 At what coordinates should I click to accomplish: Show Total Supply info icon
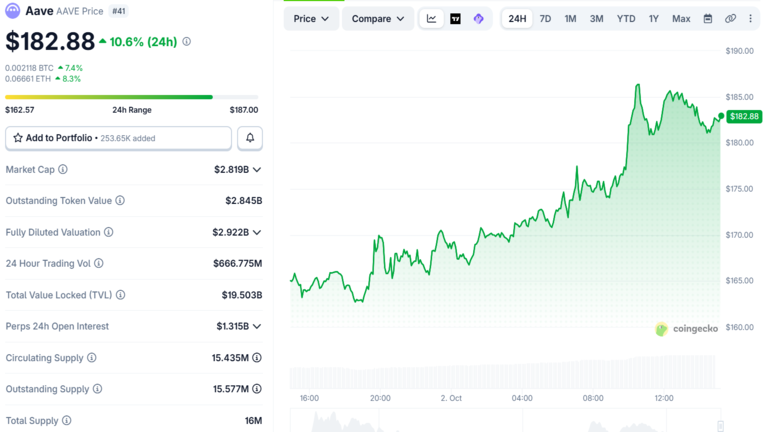tap(67, 420)
